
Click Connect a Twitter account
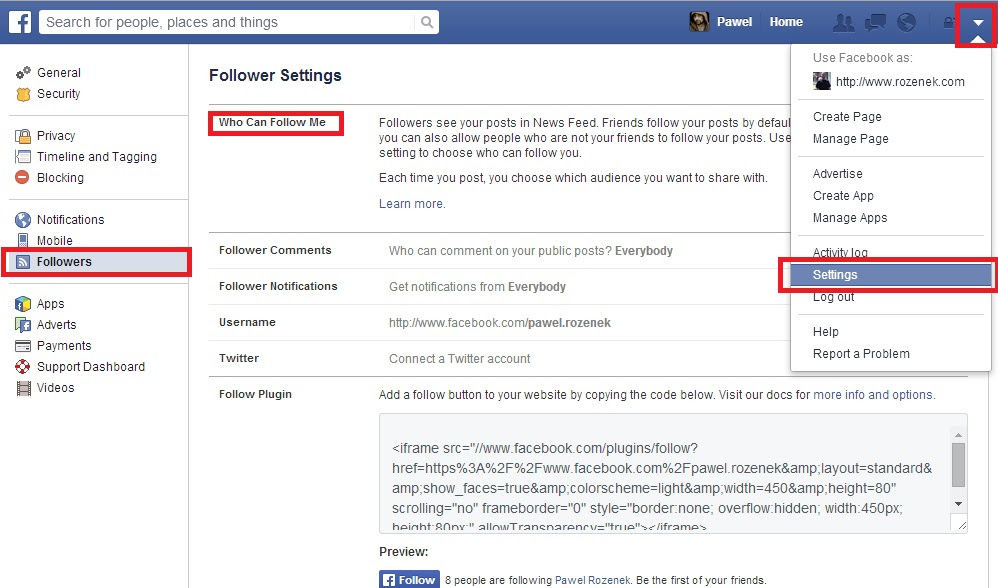click(460, 359)
